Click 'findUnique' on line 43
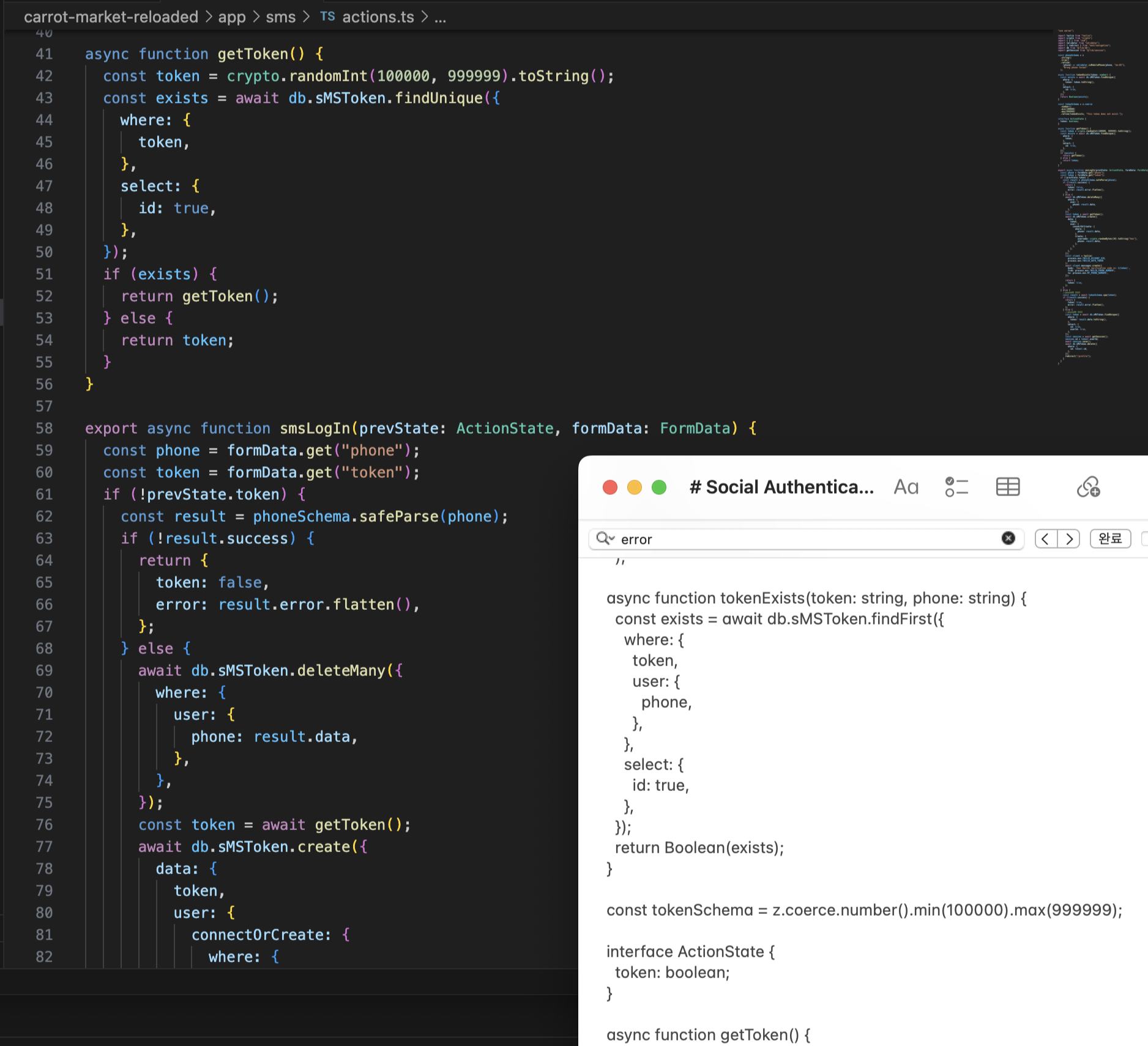Viewport: 1148px width, 1046px height. (x=438, y=98)
